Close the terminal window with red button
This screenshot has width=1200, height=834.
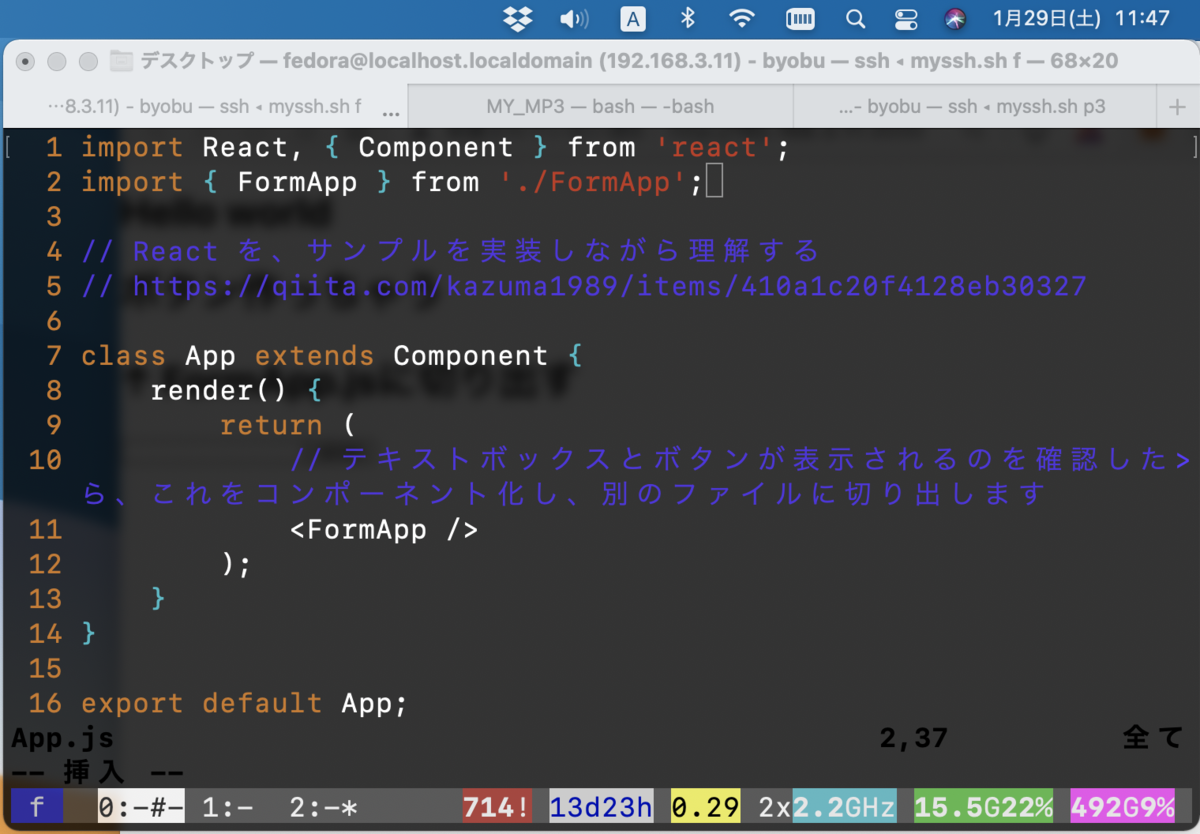[x=27, y=61]
